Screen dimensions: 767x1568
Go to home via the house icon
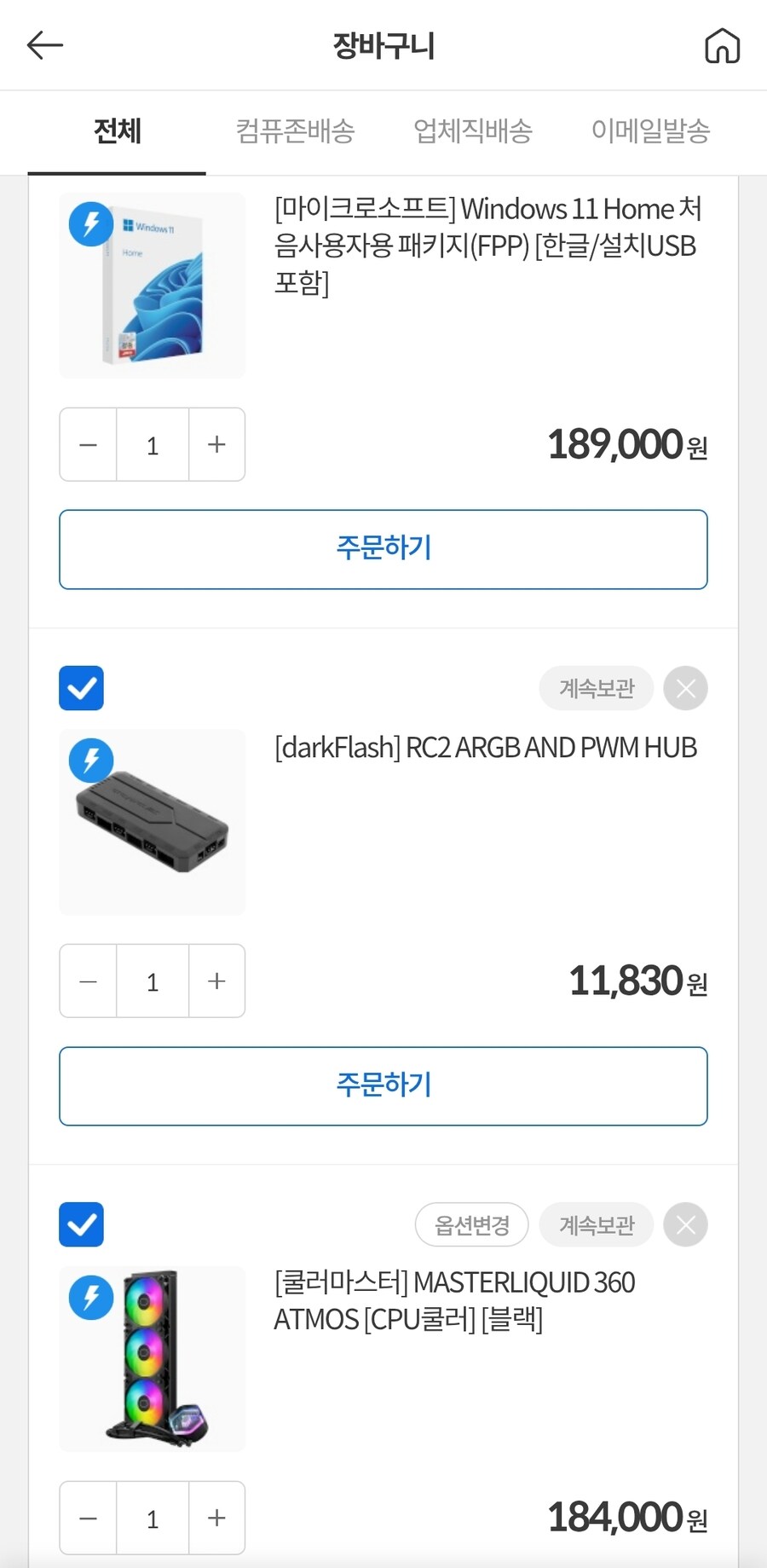point(723,44)
